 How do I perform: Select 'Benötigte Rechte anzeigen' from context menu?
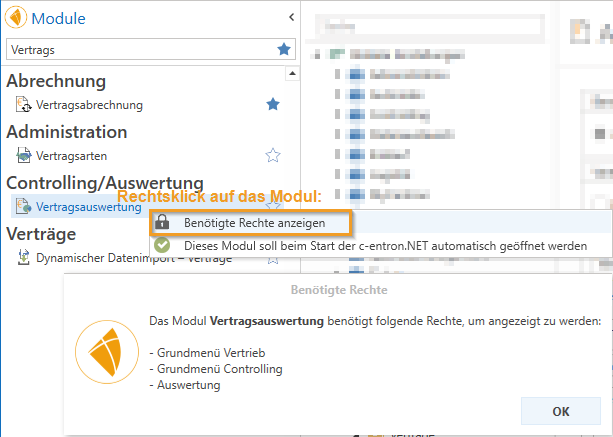pos(254,223)
